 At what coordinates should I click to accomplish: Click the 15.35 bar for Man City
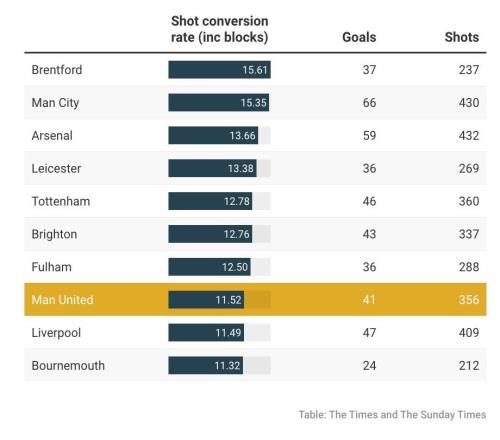click(x=219, y=103)
